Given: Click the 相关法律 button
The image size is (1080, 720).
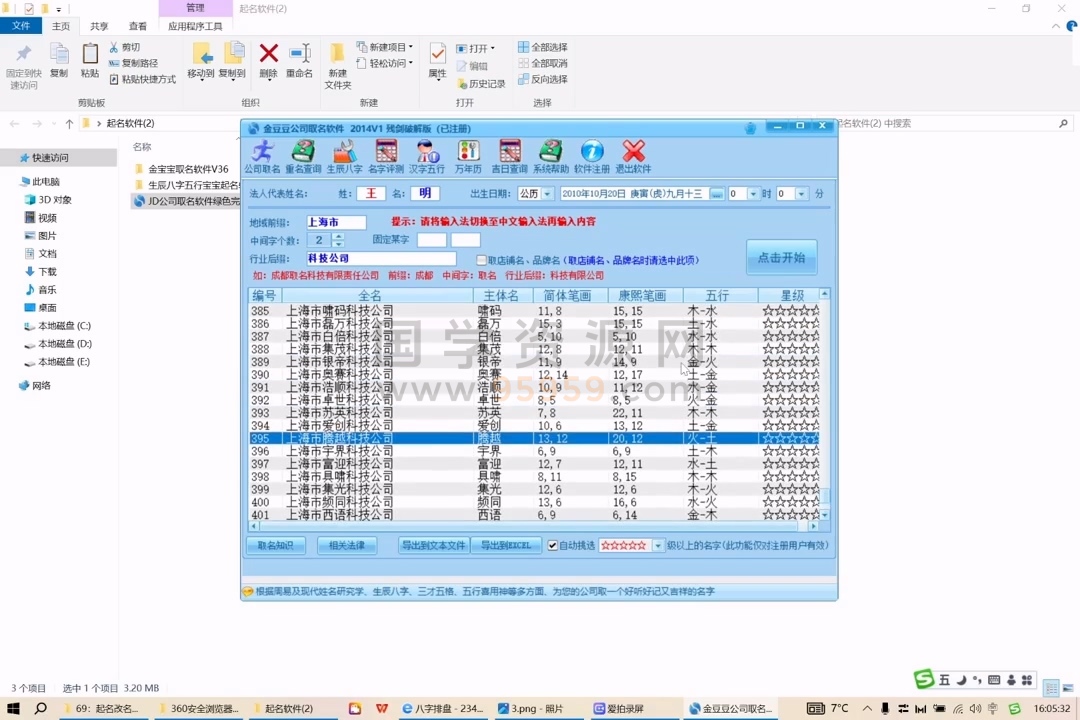Looking at the screenshot, I should point(346,545).
